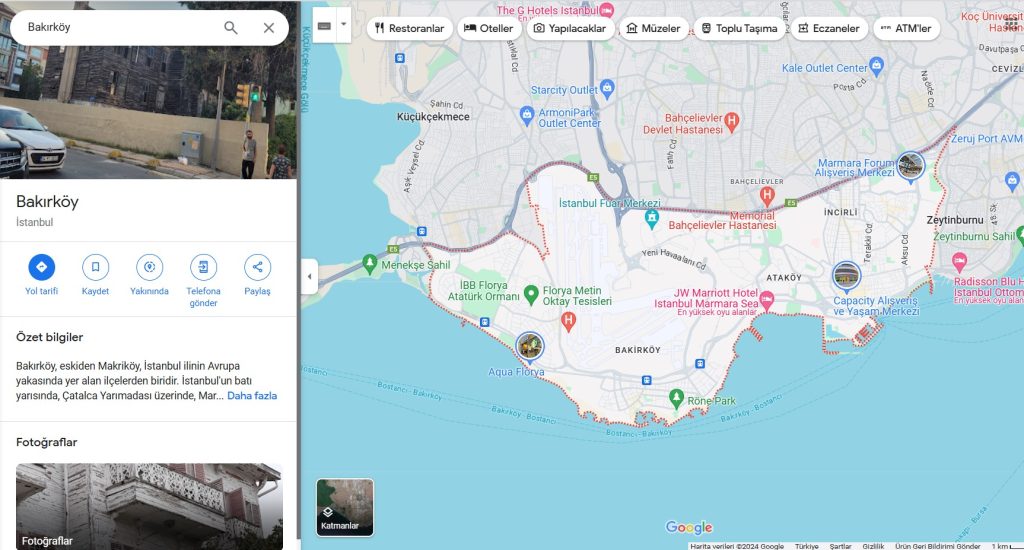Select Toplu Taşıma filter chip

tap(740, 28)
